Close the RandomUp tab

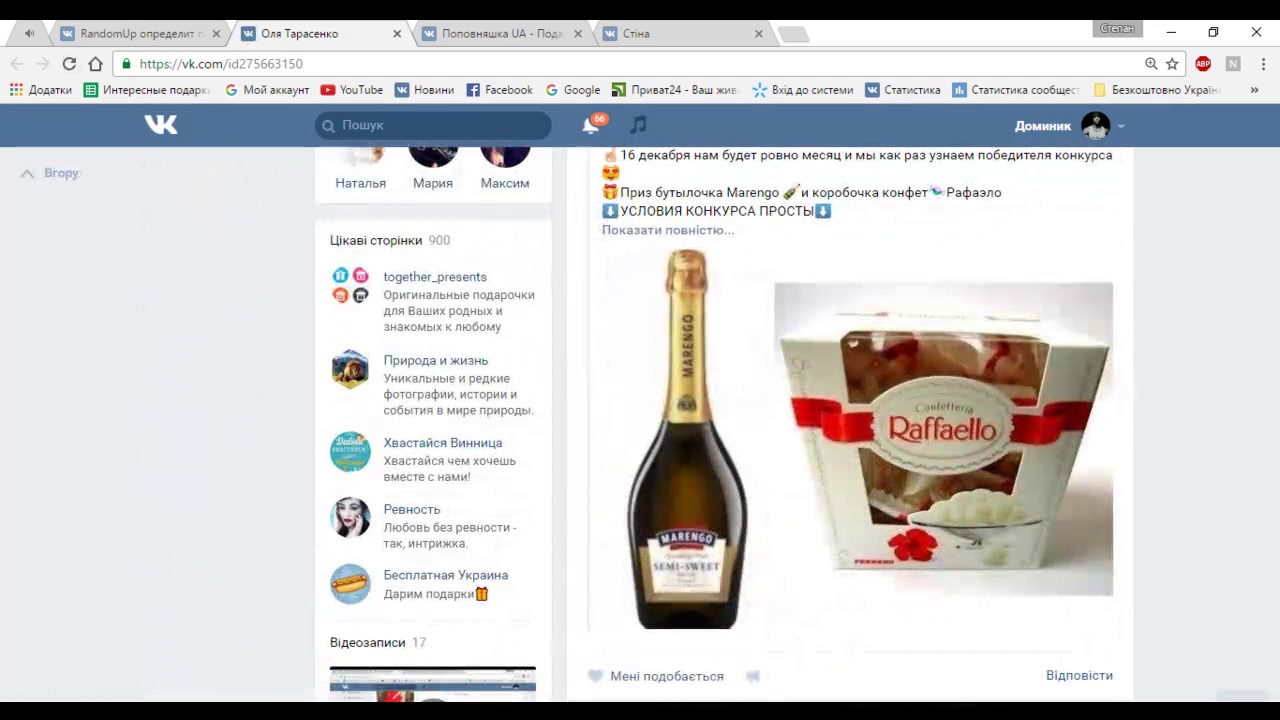216,34
